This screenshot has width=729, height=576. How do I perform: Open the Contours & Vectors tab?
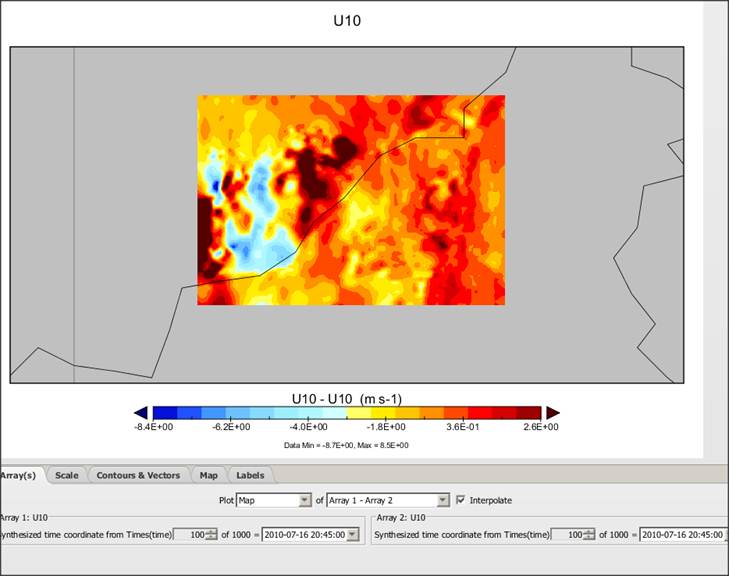point(138,475)
